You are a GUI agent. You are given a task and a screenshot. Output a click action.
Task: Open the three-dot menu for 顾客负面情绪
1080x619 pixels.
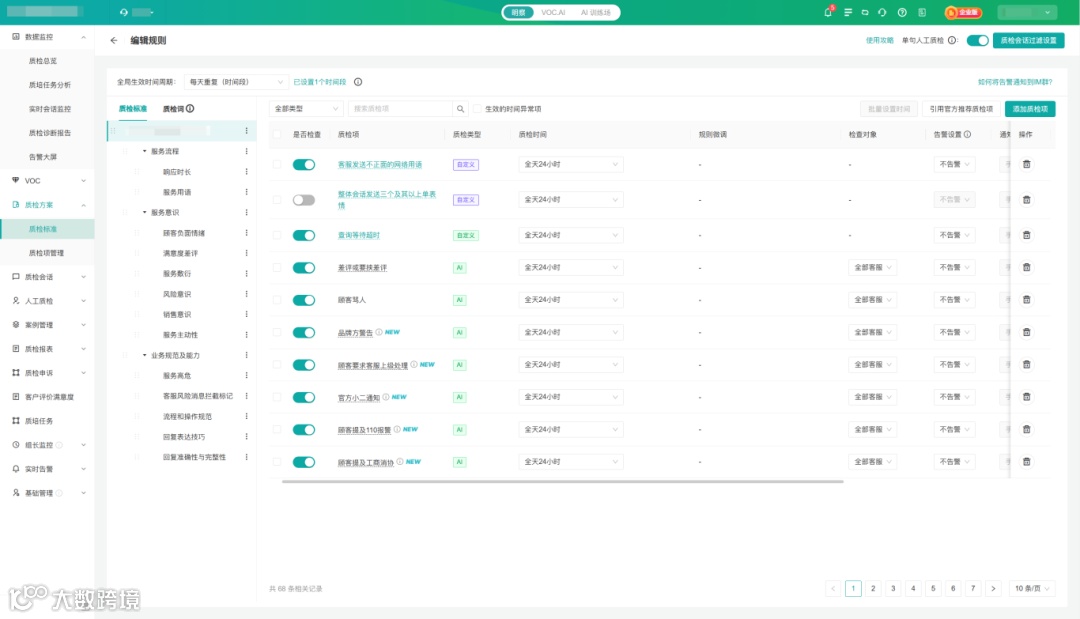pyautogui.click(x=246, y=233)
